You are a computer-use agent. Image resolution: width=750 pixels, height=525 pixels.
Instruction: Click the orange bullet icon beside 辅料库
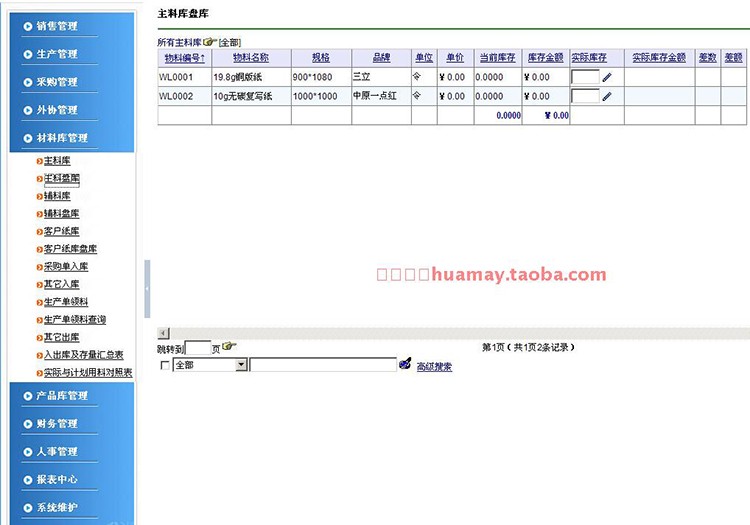point(40,197)
